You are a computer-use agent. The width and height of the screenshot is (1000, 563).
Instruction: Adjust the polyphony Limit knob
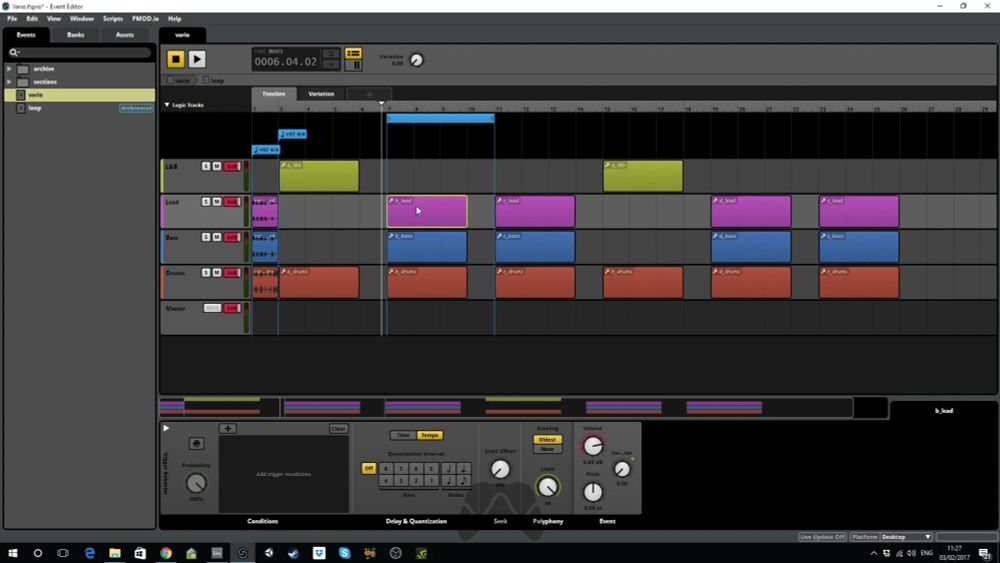coord(547,487)
